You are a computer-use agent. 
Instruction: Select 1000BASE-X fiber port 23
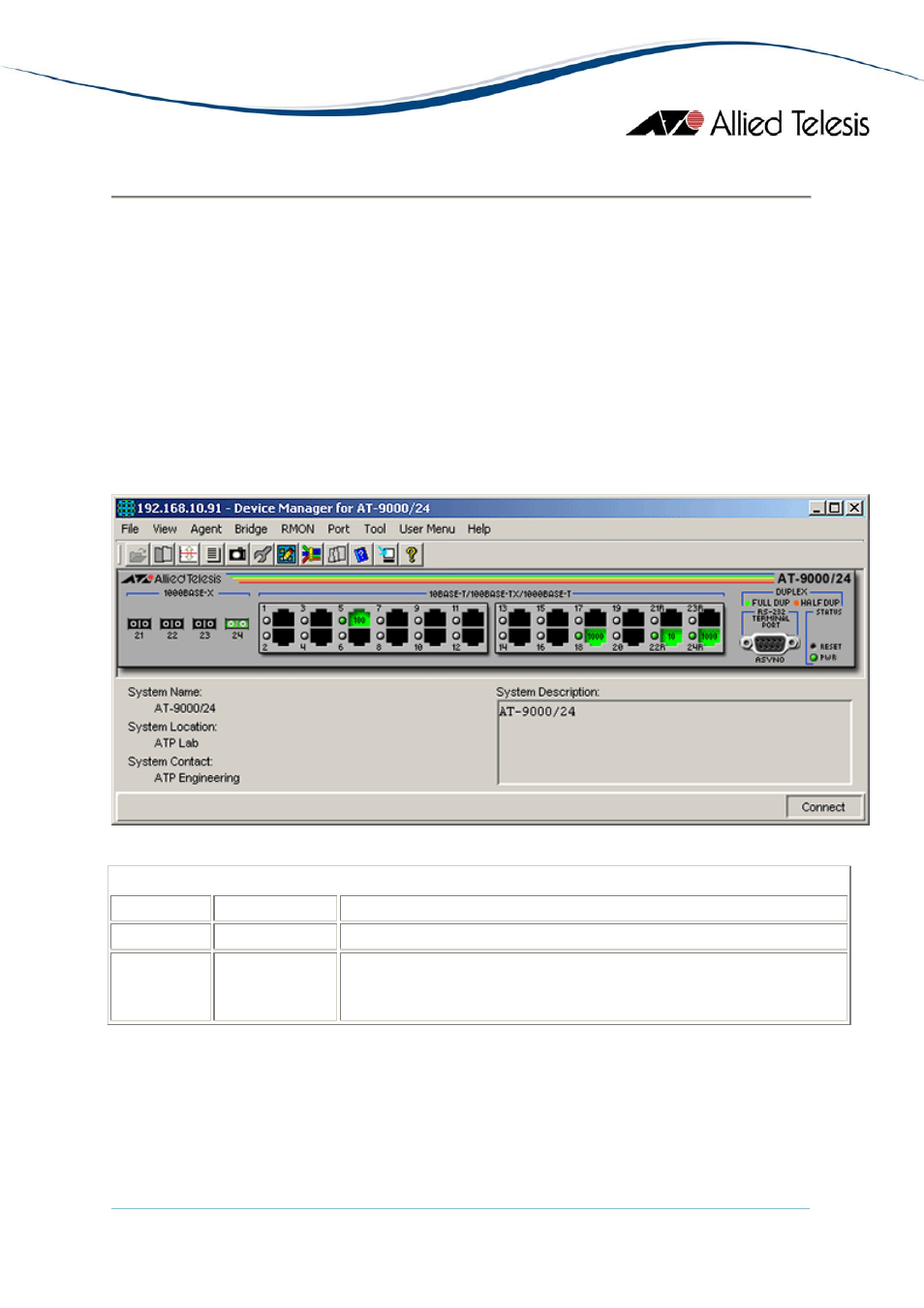(x=204, y=624)
